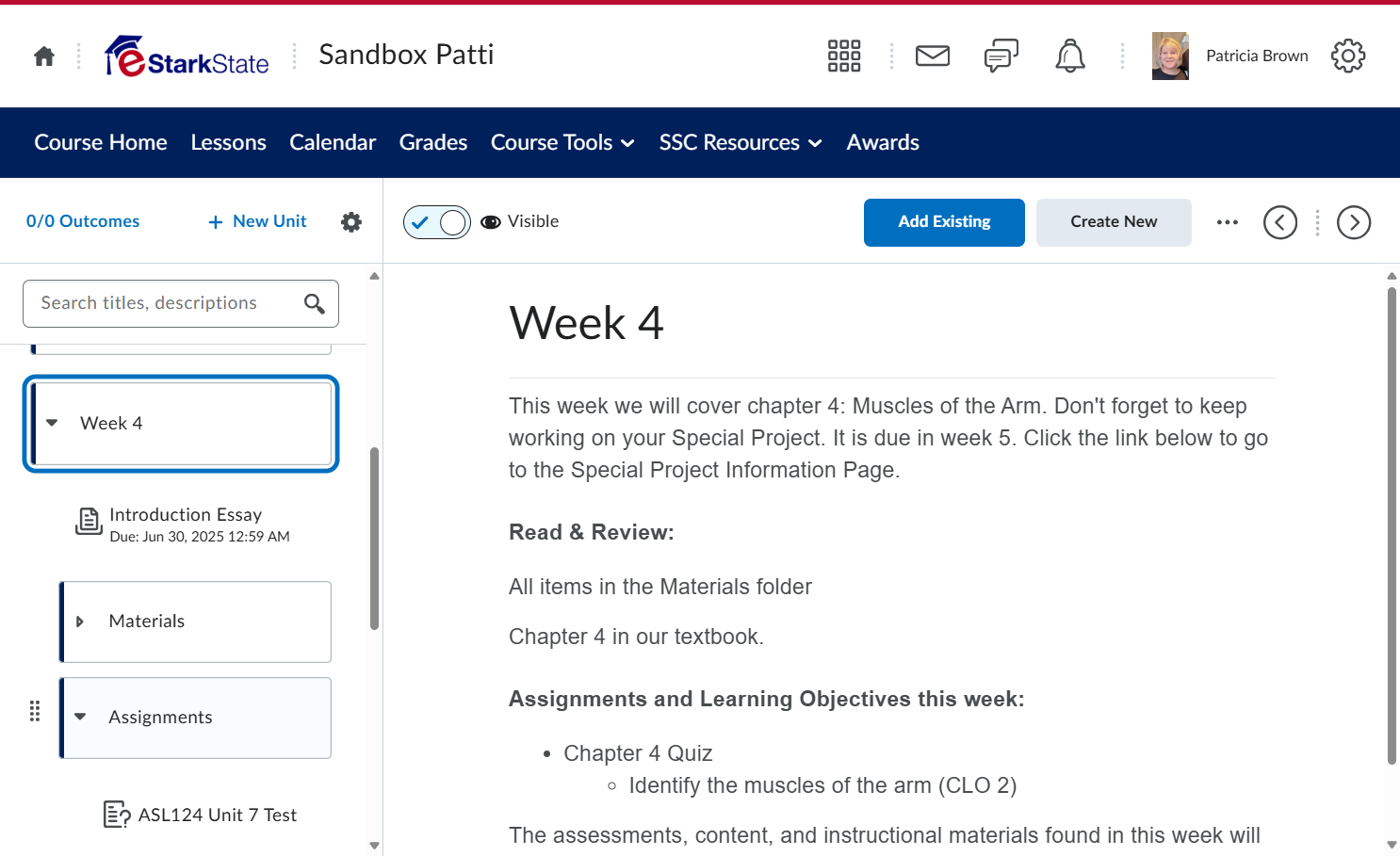Click the content pane scrollbar thumb
The height and width of the screenshot is (856, 1400).
pyautogui.click(x=1392, y=525)
